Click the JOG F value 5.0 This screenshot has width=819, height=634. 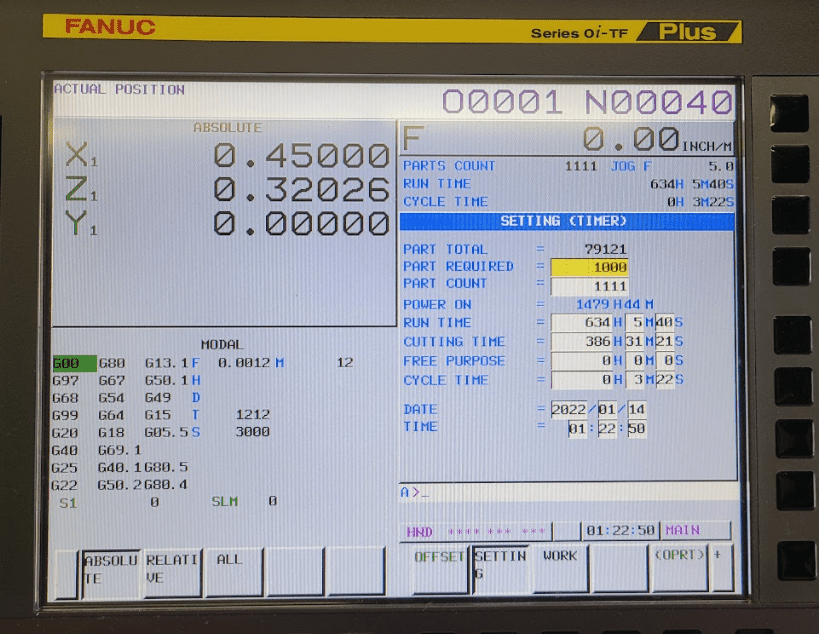tap(721, 167)
